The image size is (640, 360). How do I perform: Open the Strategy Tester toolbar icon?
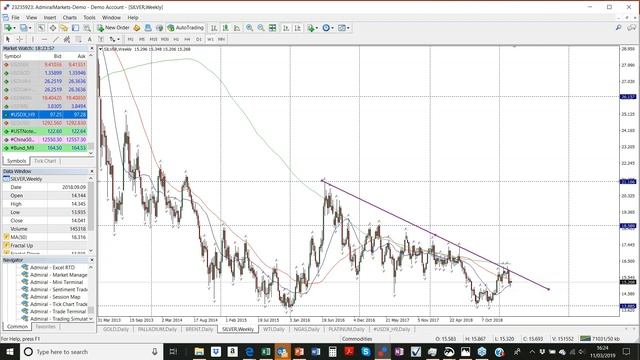pyautogui.click(x=87, y=28)
